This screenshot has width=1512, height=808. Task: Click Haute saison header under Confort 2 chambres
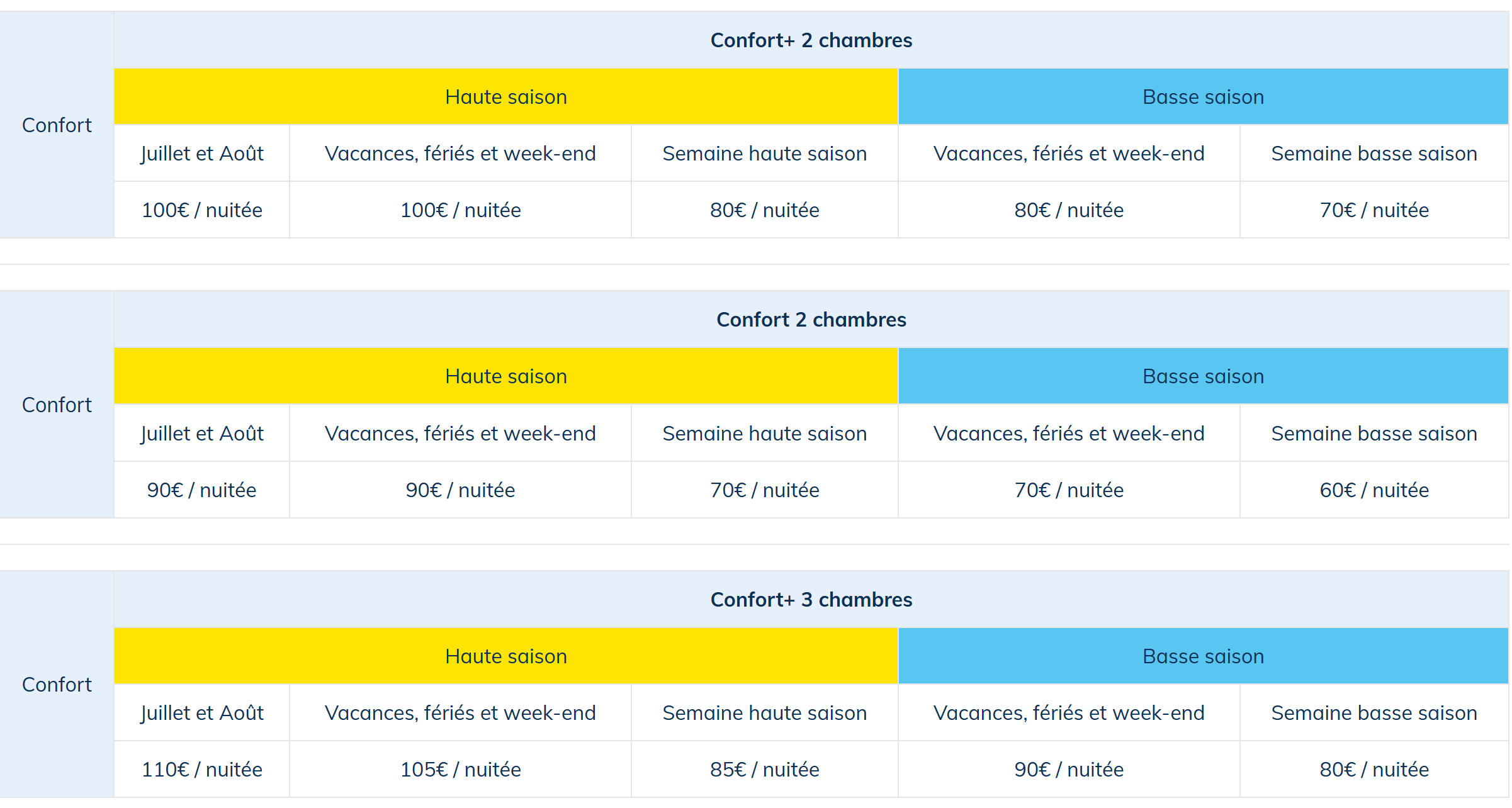click(505, 376)
